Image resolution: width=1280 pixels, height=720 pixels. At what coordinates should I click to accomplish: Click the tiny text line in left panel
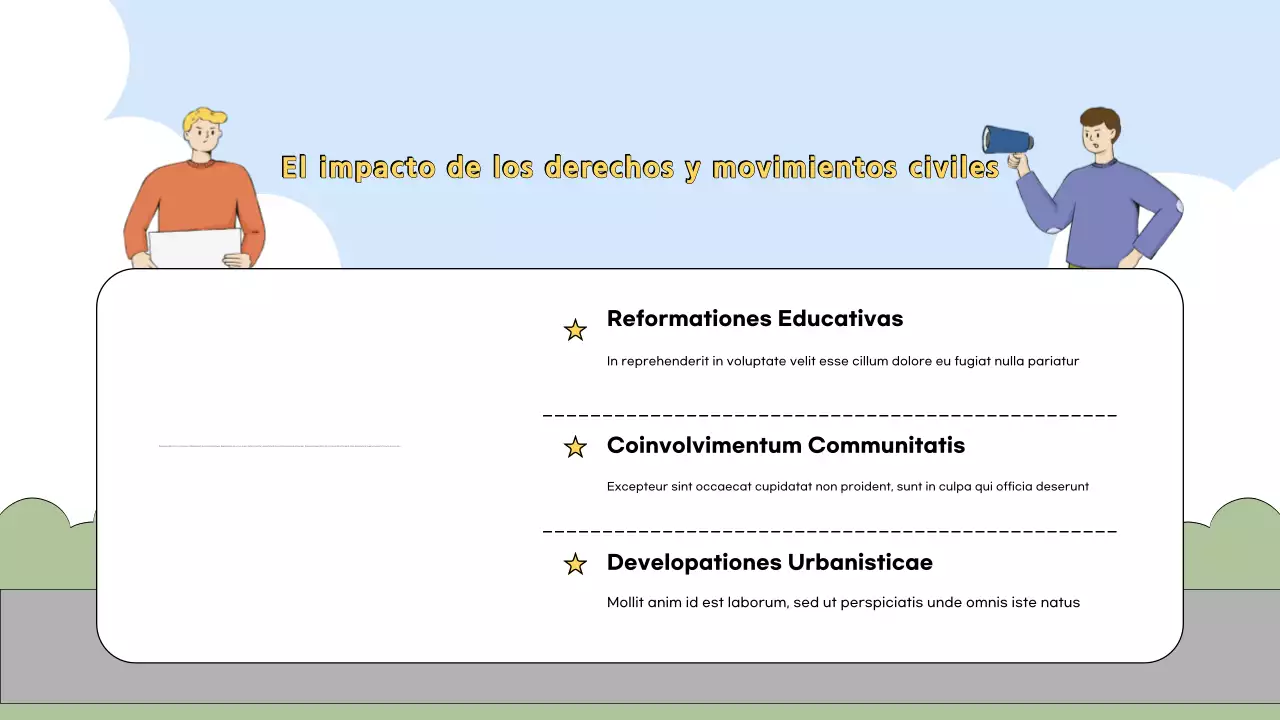279,445
